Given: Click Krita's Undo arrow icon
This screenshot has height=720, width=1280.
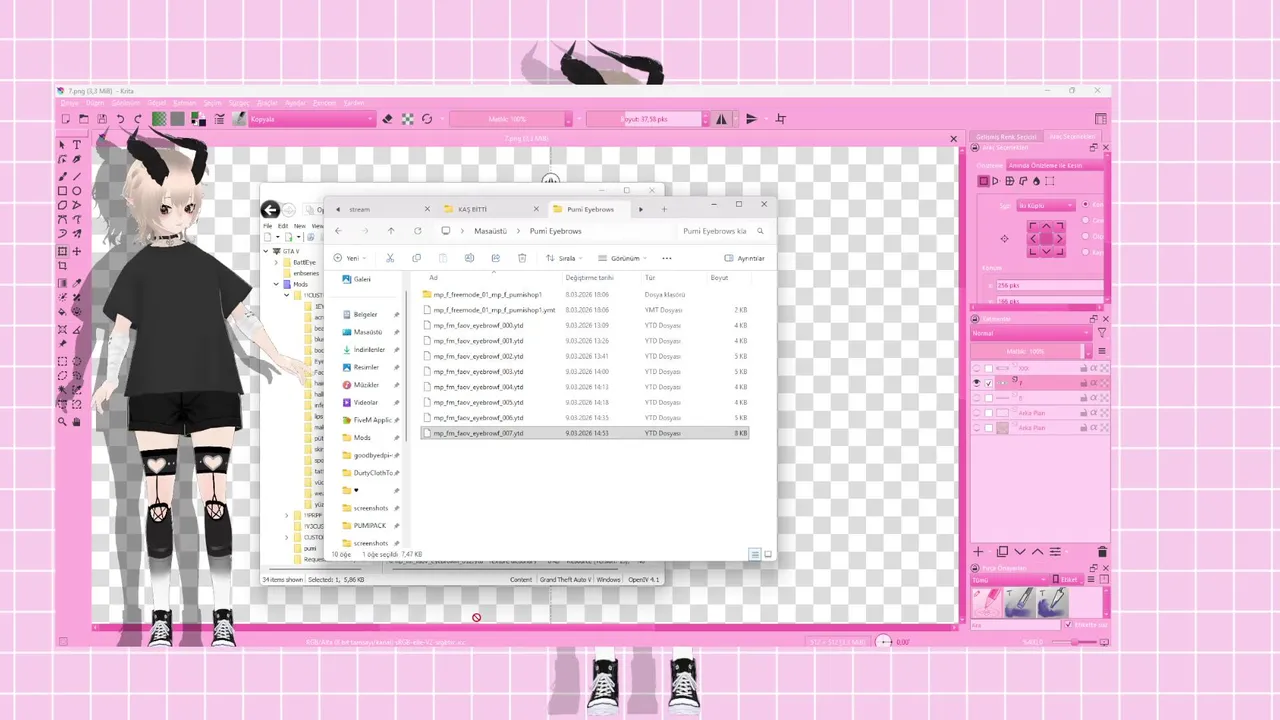Looking at the screenshot, I should (x=121, y=119).
